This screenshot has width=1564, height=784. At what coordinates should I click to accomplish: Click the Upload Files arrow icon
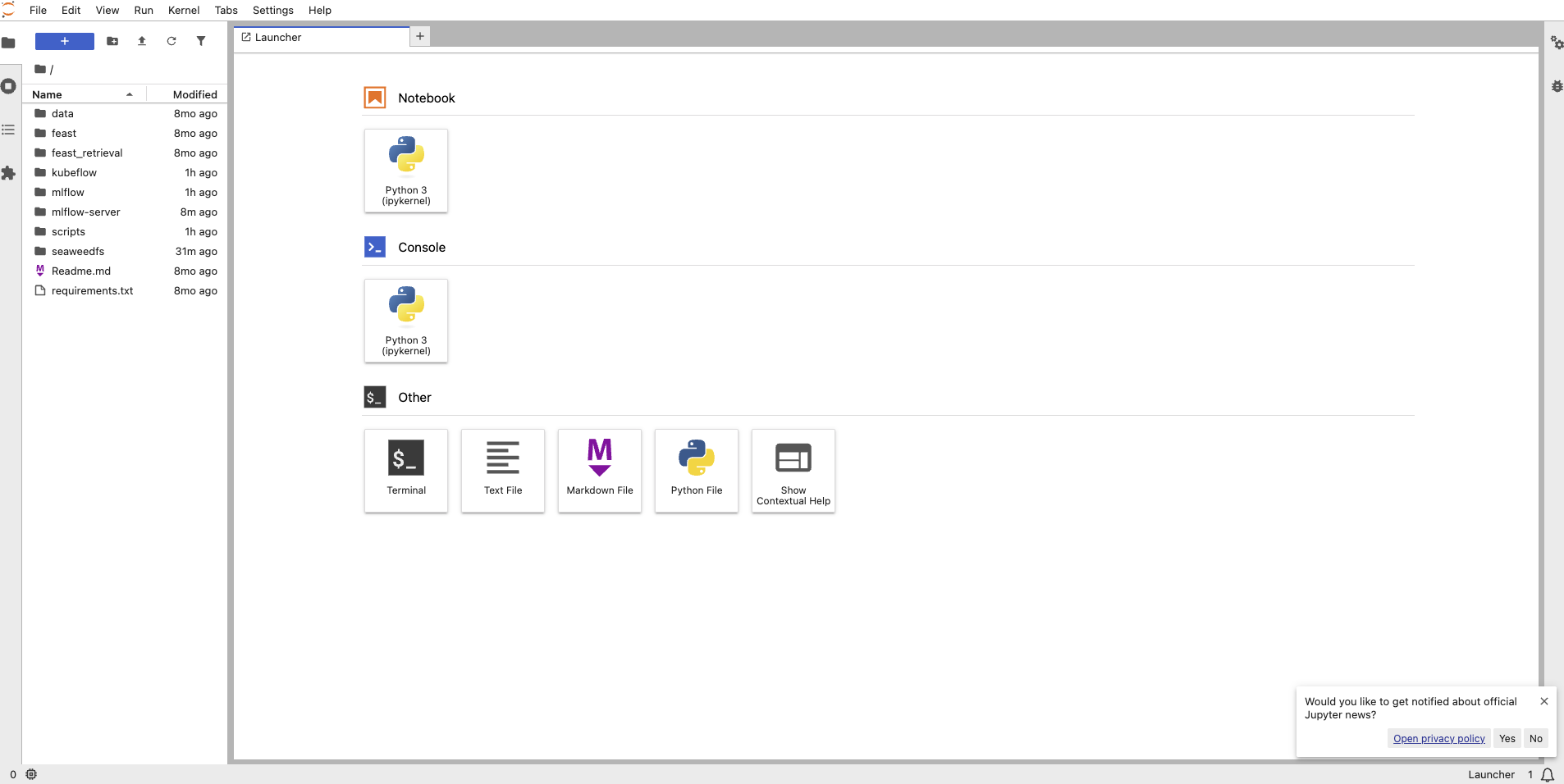click(x=142, y=41)
